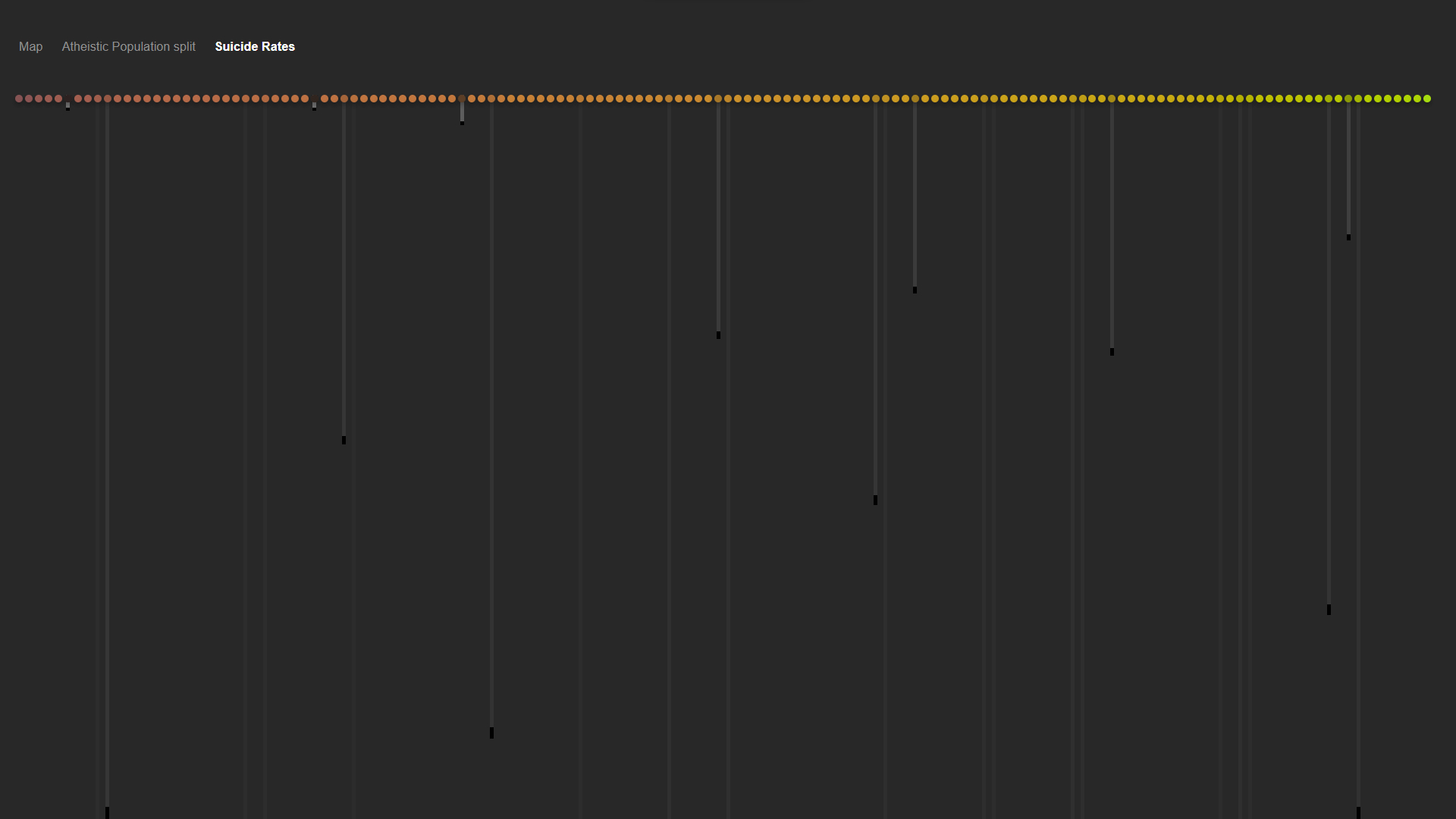The image size is (1456, 819).
Task: Click the end marker of the longest orange-section bar
Action: point(491,733)
